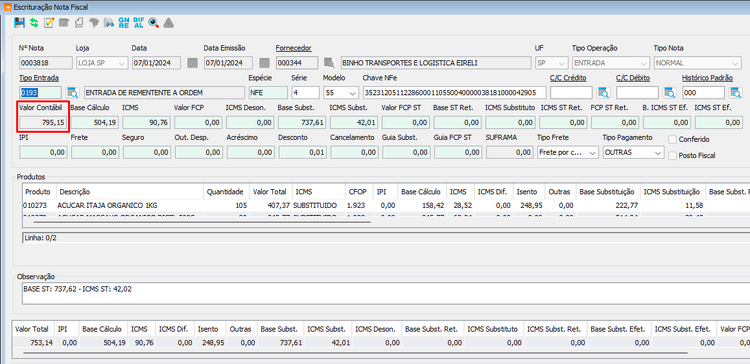The width and height of the screenshot is (750, 364).
Task: Click the C/C Crédito lookup magnifier
Action: coord(604,92)
